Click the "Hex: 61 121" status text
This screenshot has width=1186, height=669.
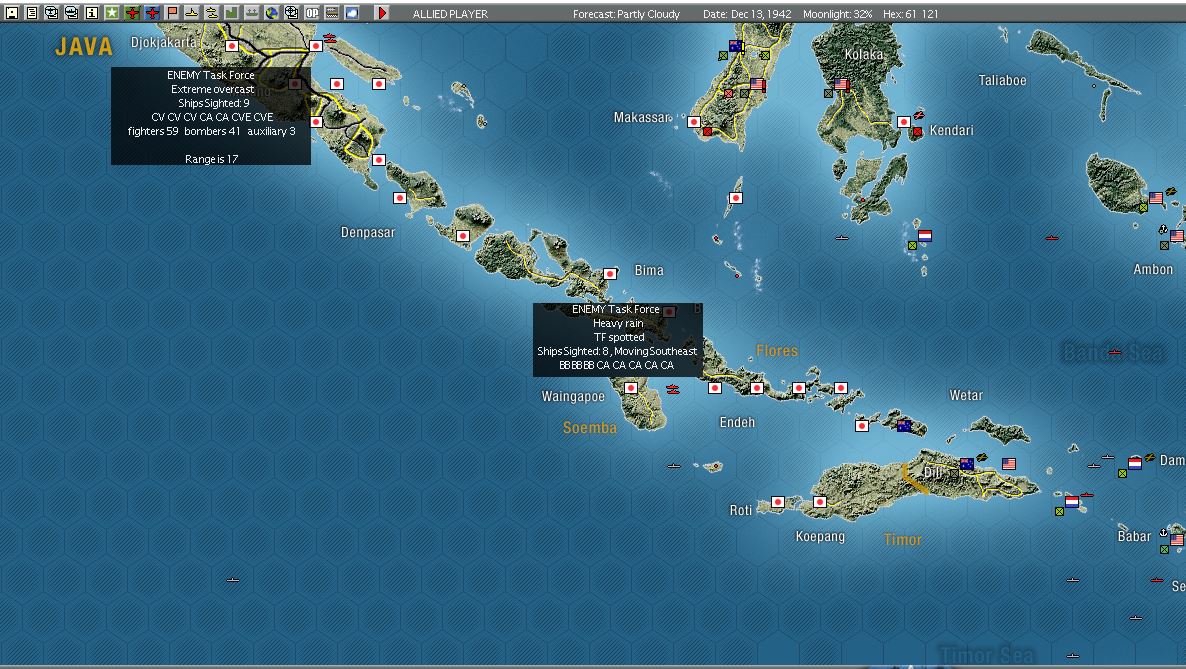click(x=911, y=14)
